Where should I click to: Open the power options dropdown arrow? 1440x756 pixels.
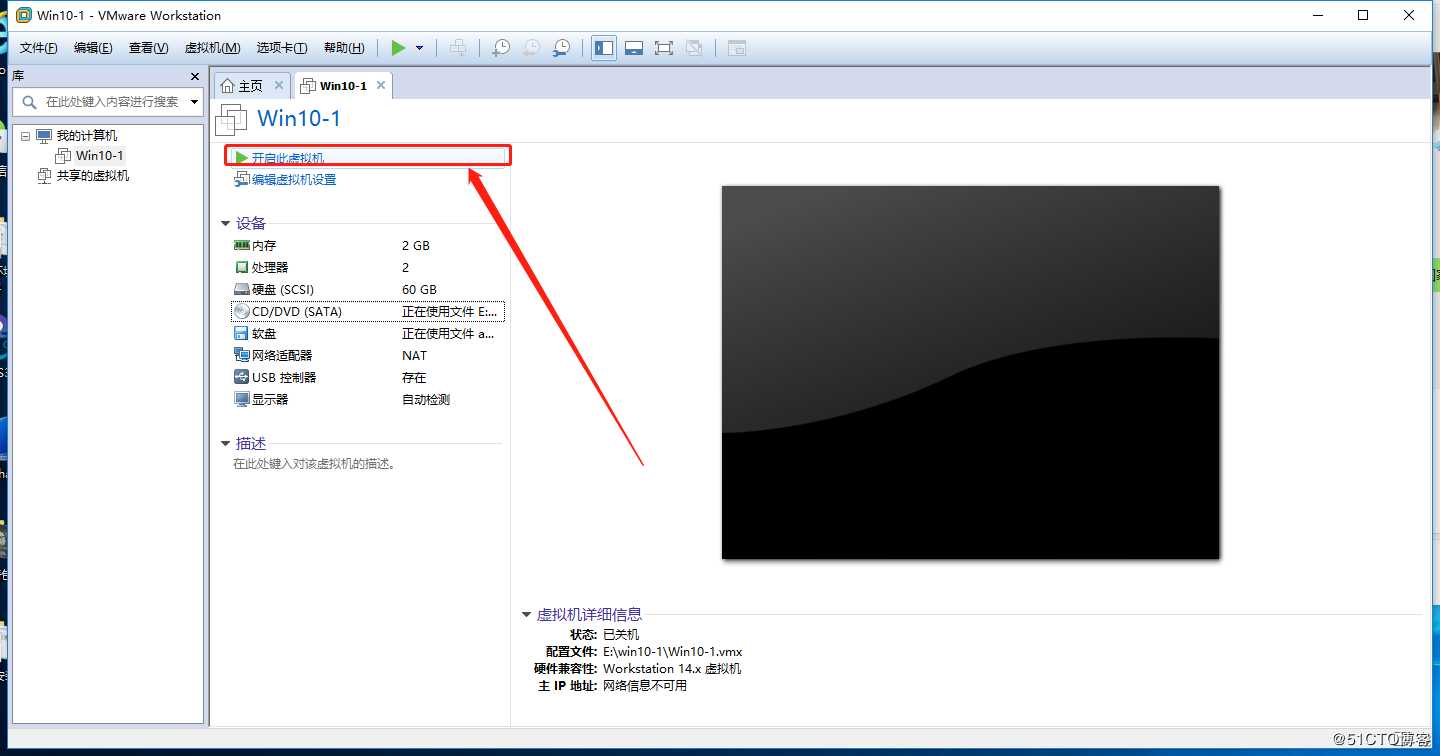(419, 48)
